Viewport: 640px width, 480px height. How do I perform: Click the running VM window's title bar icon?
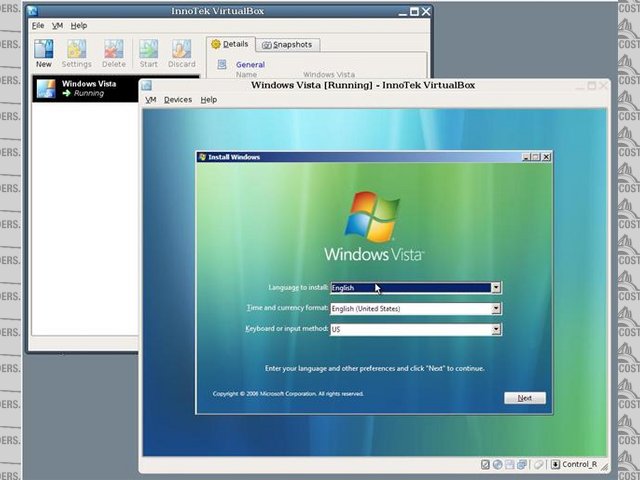tap(147, 85)
